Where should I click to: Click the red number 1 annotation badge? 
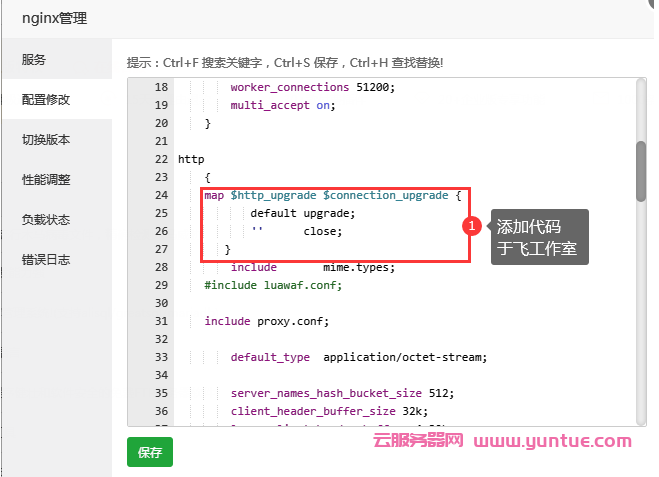[473, 227]
